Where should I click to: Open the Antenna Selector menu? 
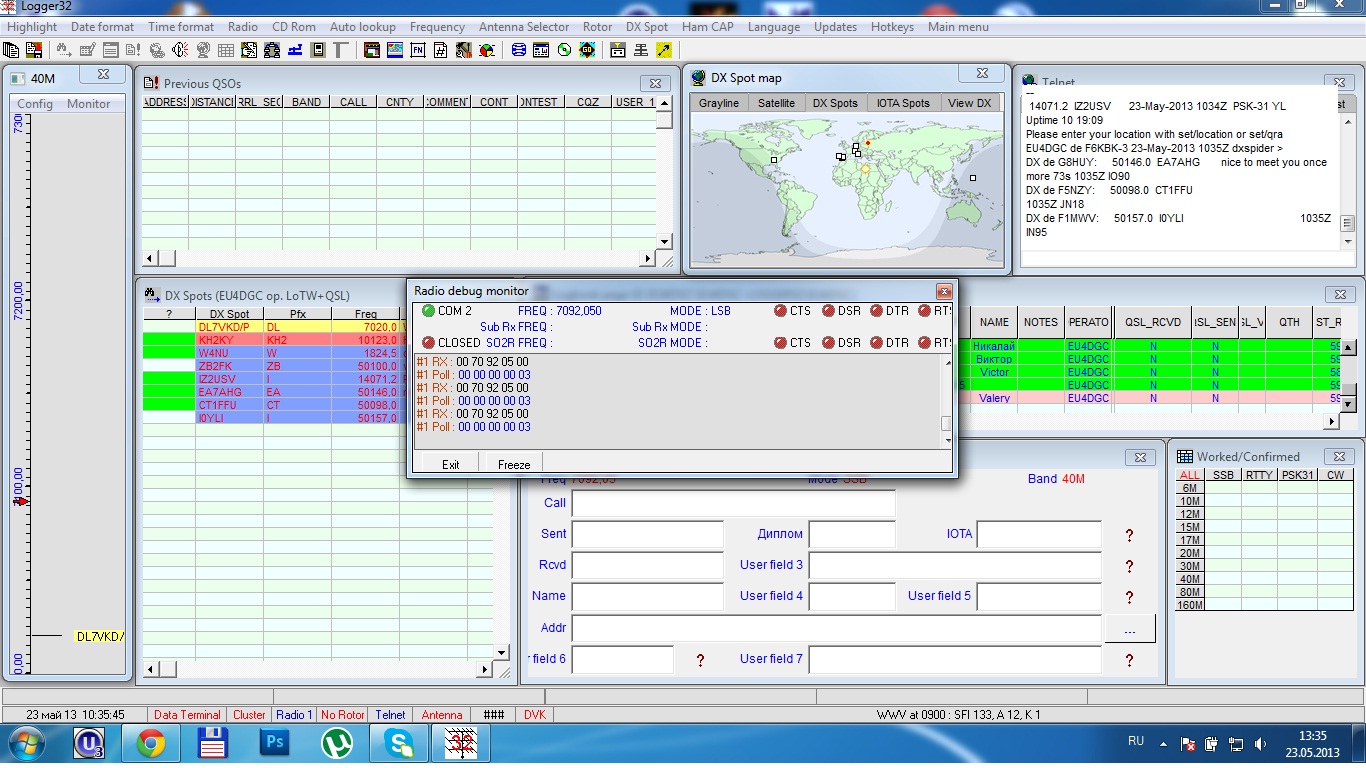(x=524, y=27)
